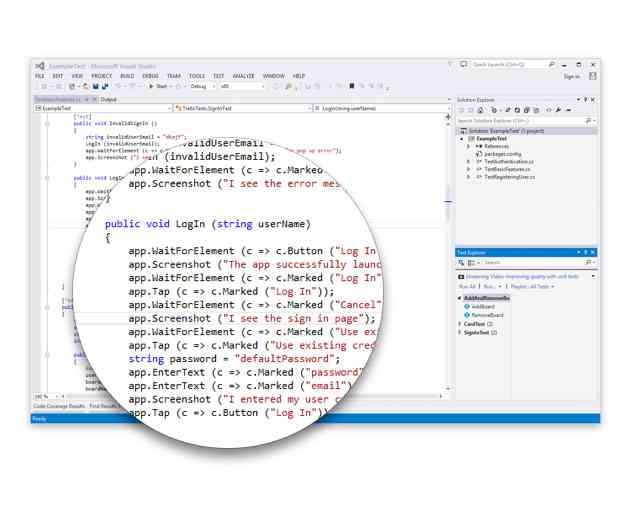Image resolution: width=631 pixels, height=522 pixels.
Task: Select the Solution 'ExampleTest' root node
Action: 526,131
